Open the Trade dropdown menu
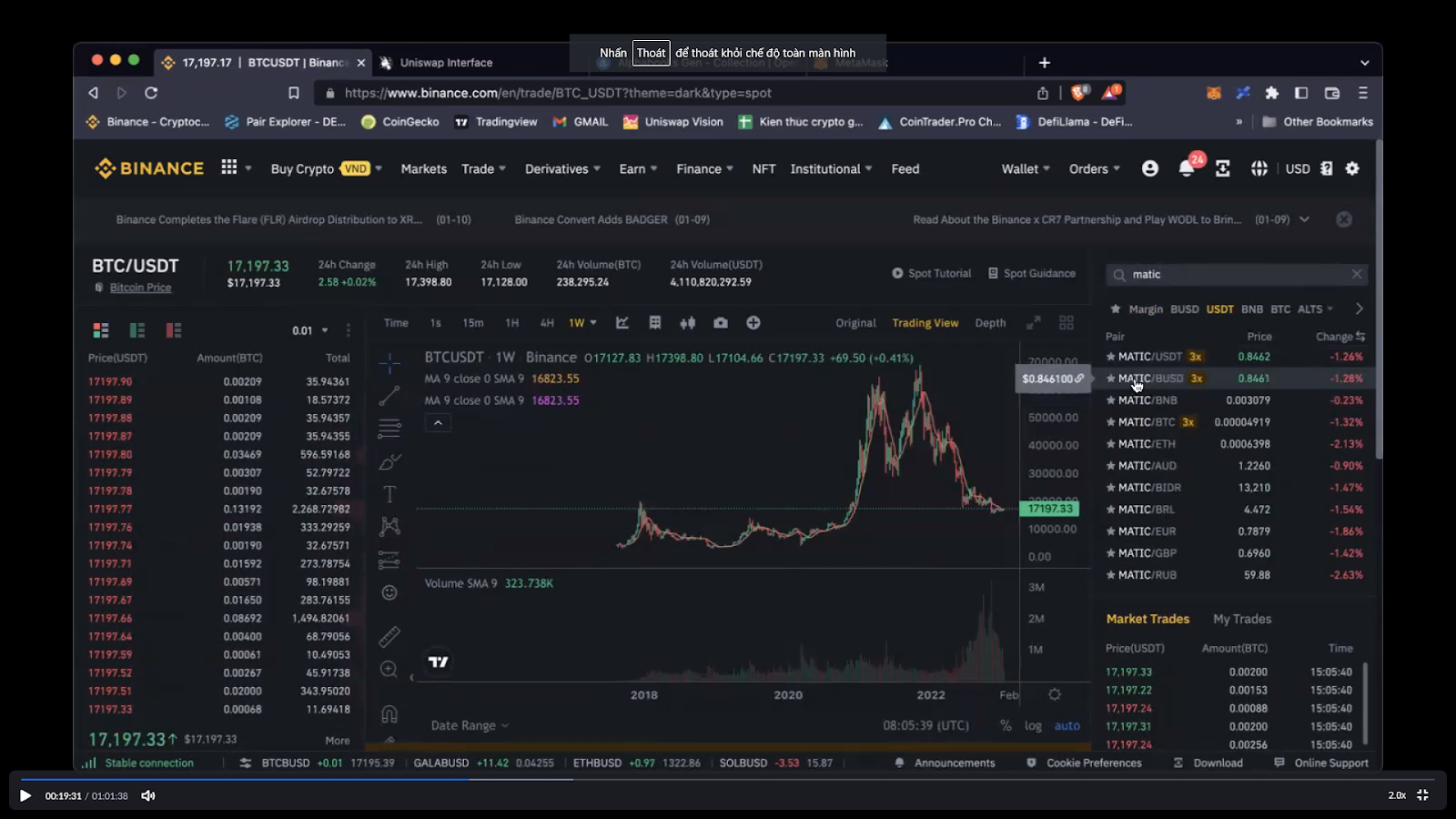 (x=483, y=168)
